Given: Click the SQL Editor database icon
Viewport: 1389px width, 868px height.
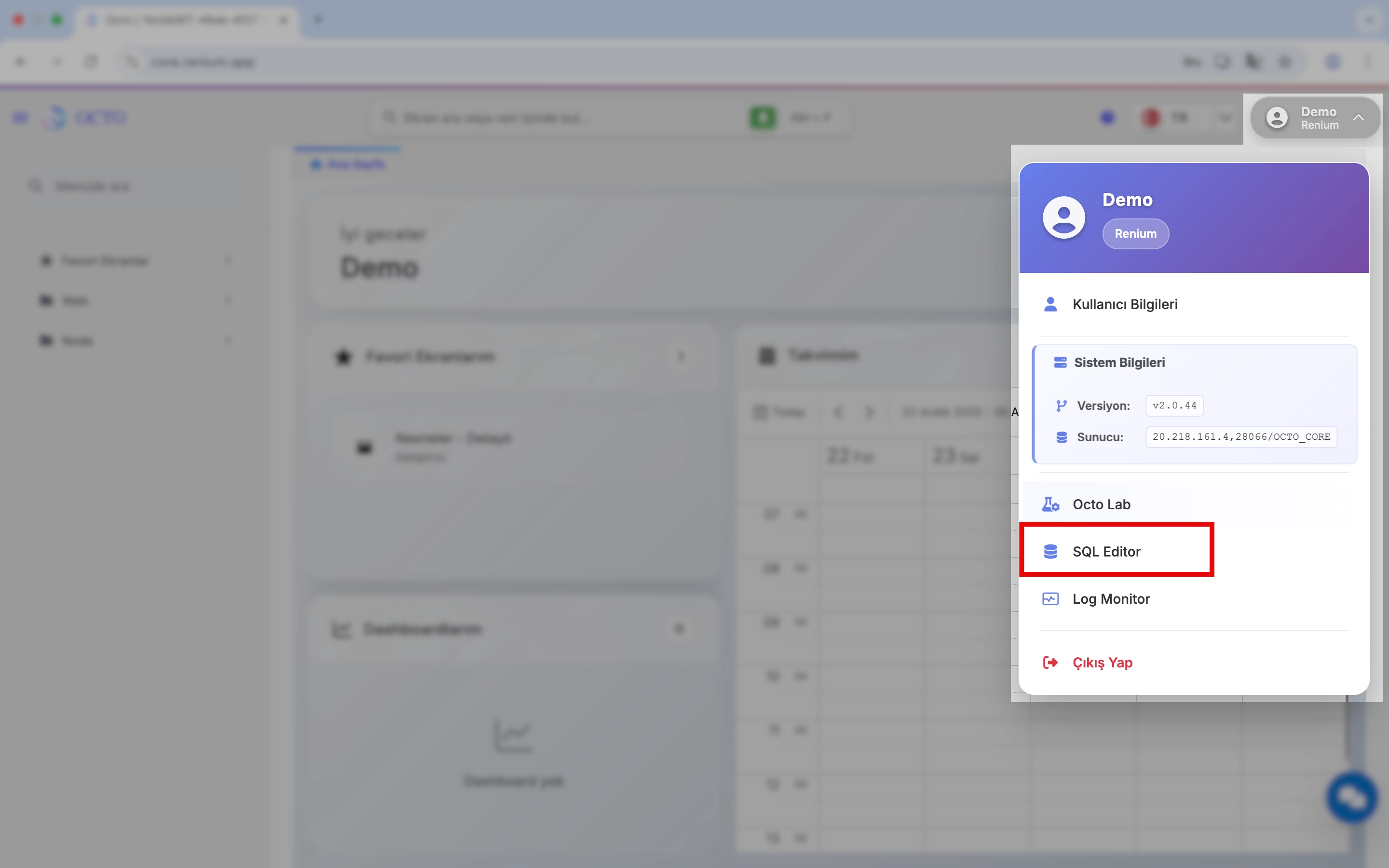Looking at the screenshot, I should click(1050, 551).
